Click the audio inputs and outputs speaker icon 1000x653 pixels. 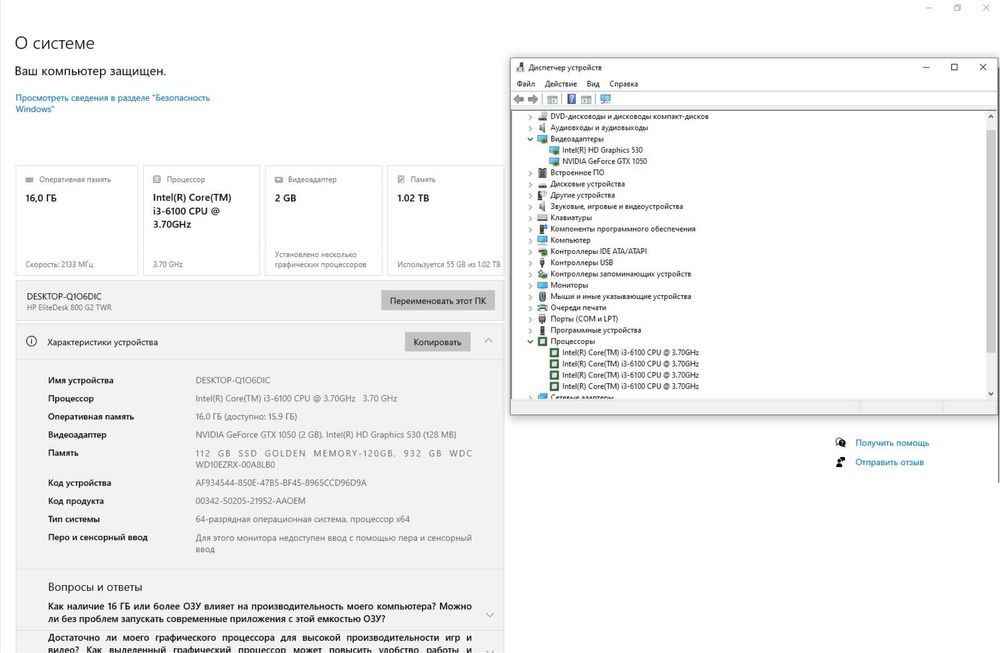[542, 128]
